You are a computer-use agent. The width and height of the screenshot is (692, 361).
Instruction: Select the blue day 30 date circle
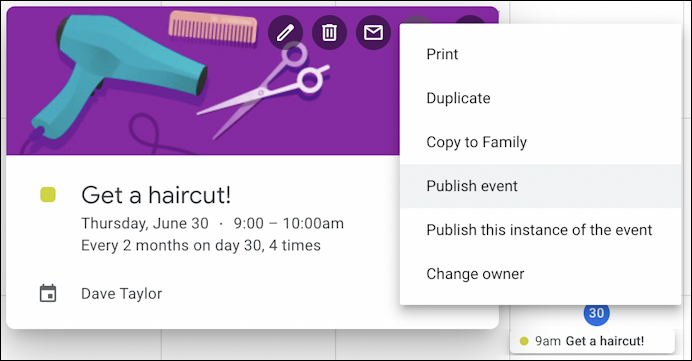tap(596, 313)
